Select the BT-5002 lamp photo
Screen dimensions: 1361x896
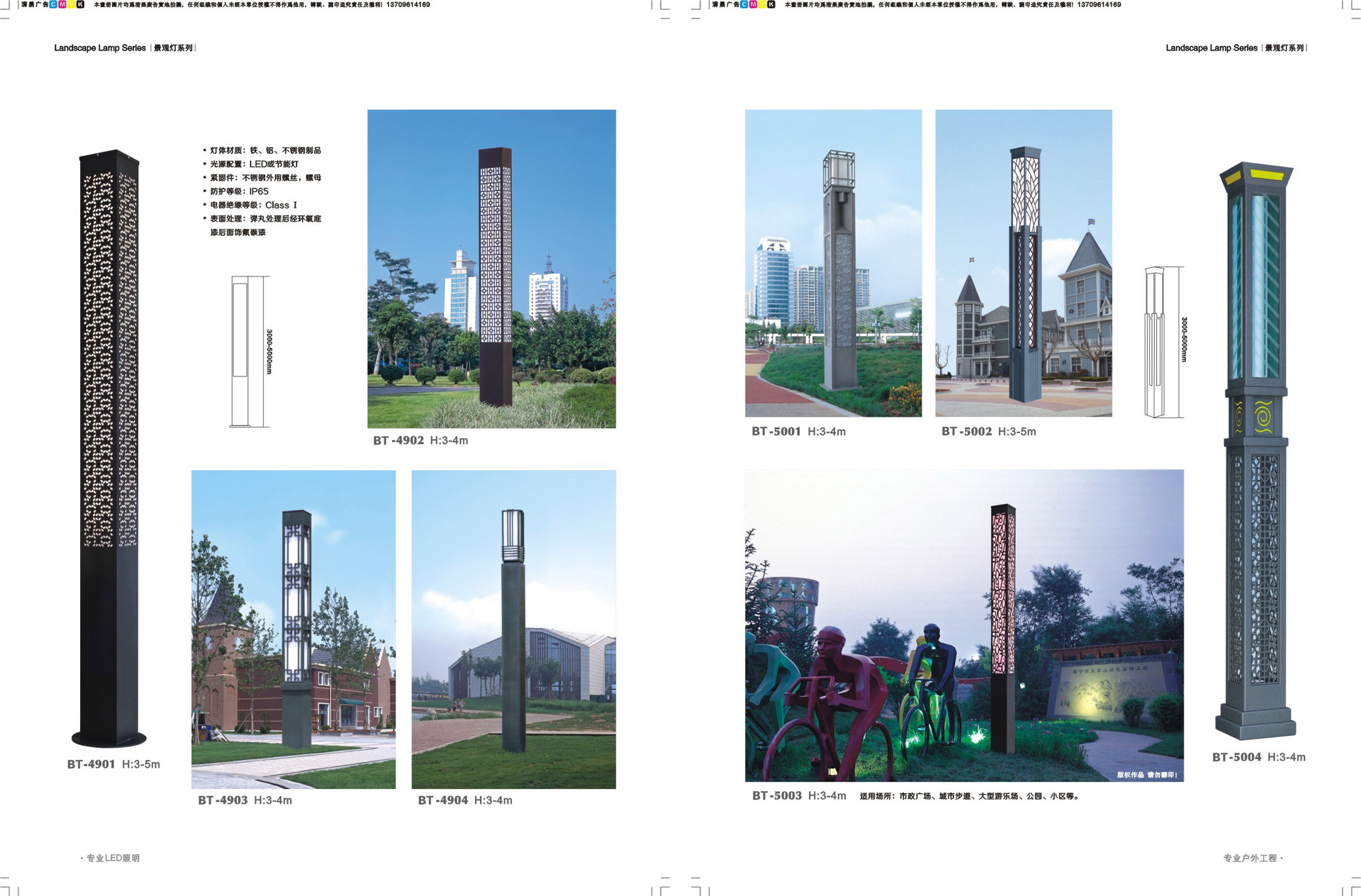click(x=1023, y=263)
